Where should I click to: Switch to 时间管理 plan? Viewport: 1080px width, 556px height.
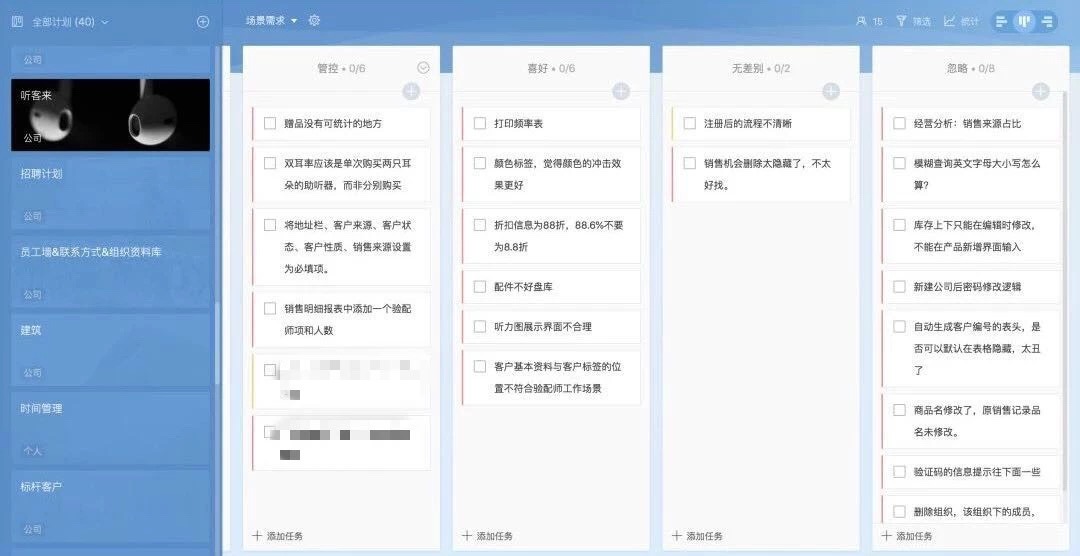(x=110, y=428)
